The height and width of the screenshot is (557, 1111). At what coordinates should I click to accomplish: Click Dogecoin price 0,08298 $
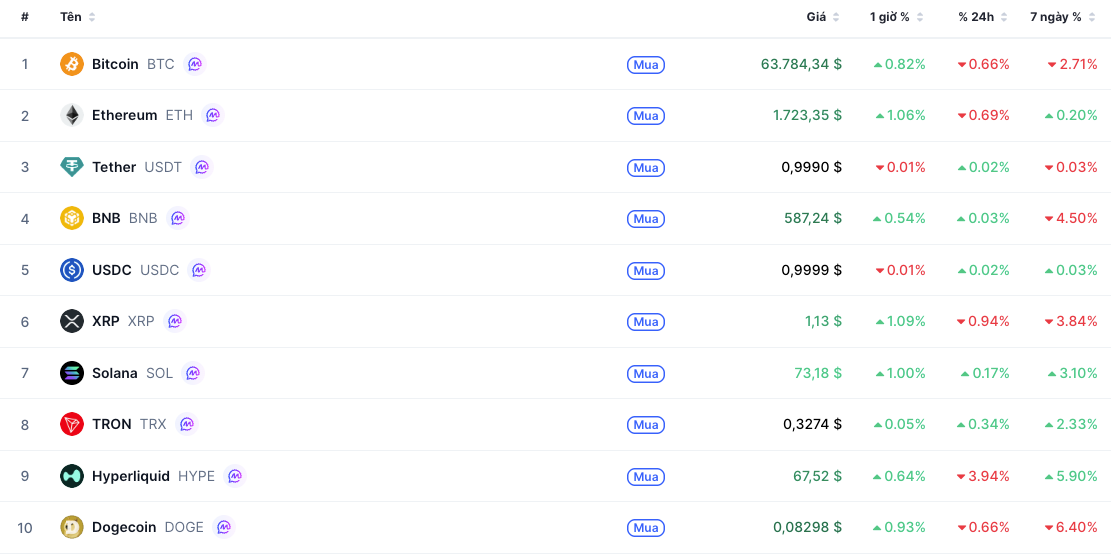point(808,527)
